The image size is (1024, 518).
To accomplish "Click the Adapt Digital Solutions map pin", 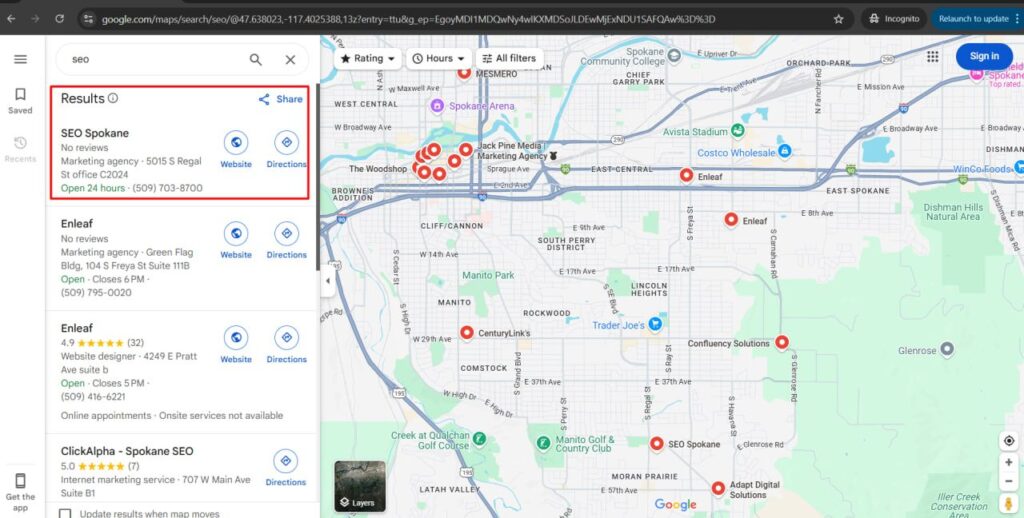I will coord(718,488).
